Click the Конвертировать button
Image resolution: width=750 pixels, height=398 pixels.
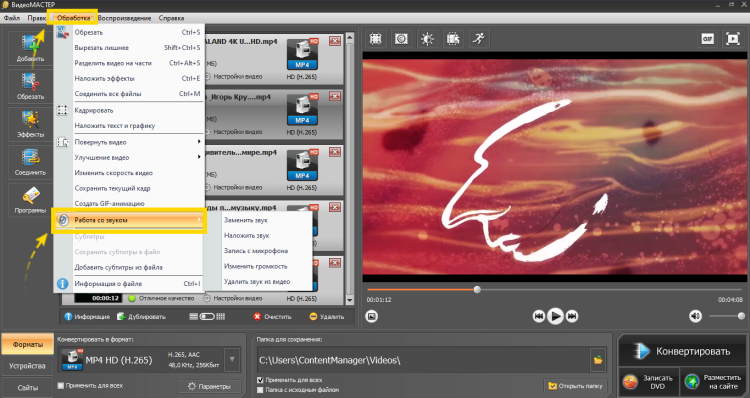(683, 351)
